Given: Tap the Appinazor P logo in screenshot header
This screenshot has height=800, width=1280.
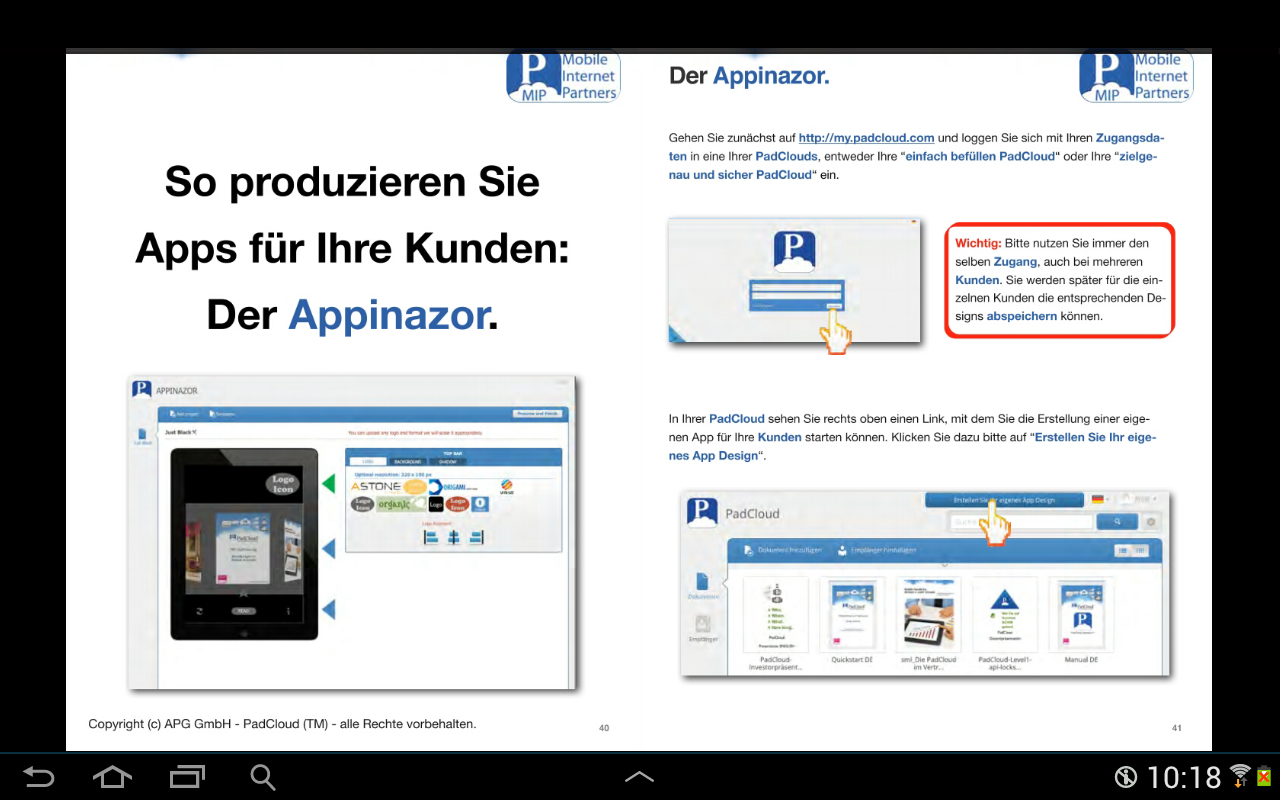Looking at the screenshot, I should tap(142, 390).
